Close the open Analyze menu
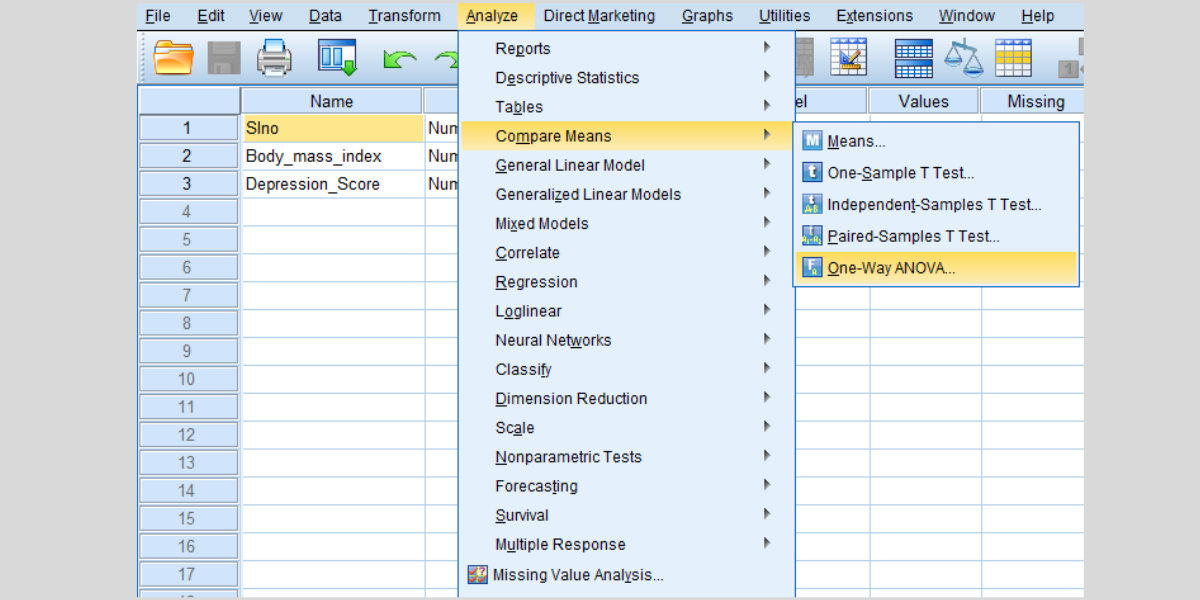Image resolution: width=1200 pixels, height=600 pixels. pyautogui.click(x=492, y=16)
